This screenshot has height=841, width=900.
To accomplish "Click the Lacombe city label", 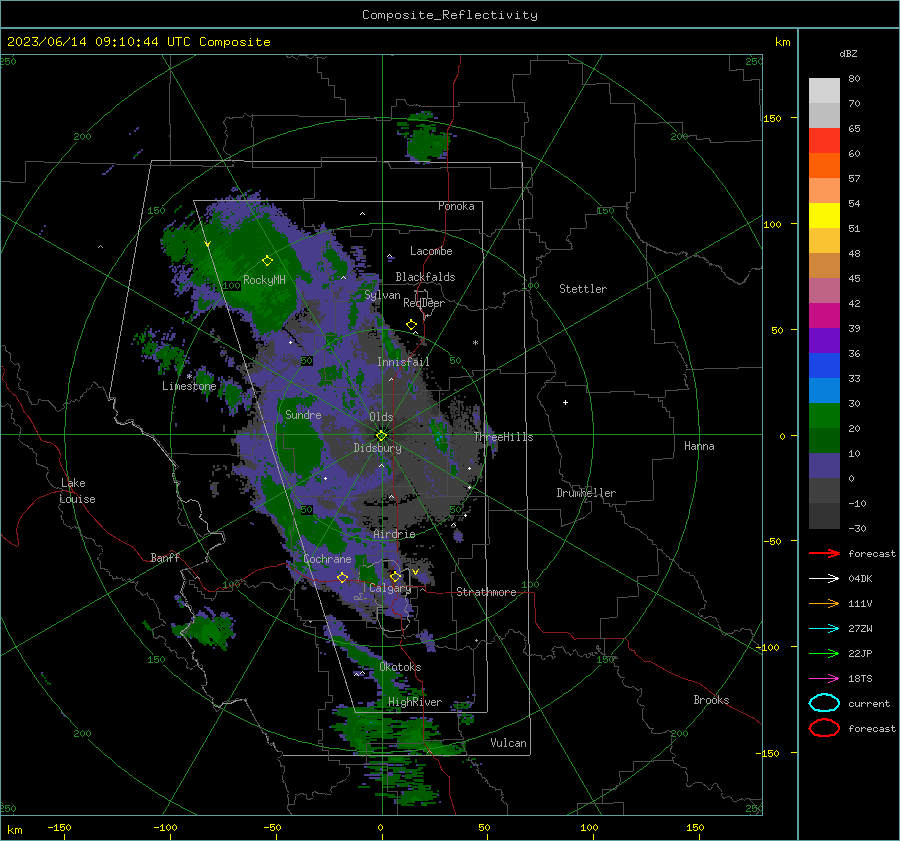I will click(431, 251).
